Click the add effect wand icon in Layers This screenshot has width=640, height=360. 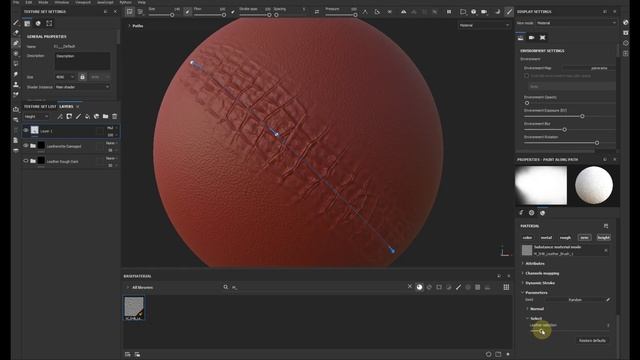click(60, 117)
